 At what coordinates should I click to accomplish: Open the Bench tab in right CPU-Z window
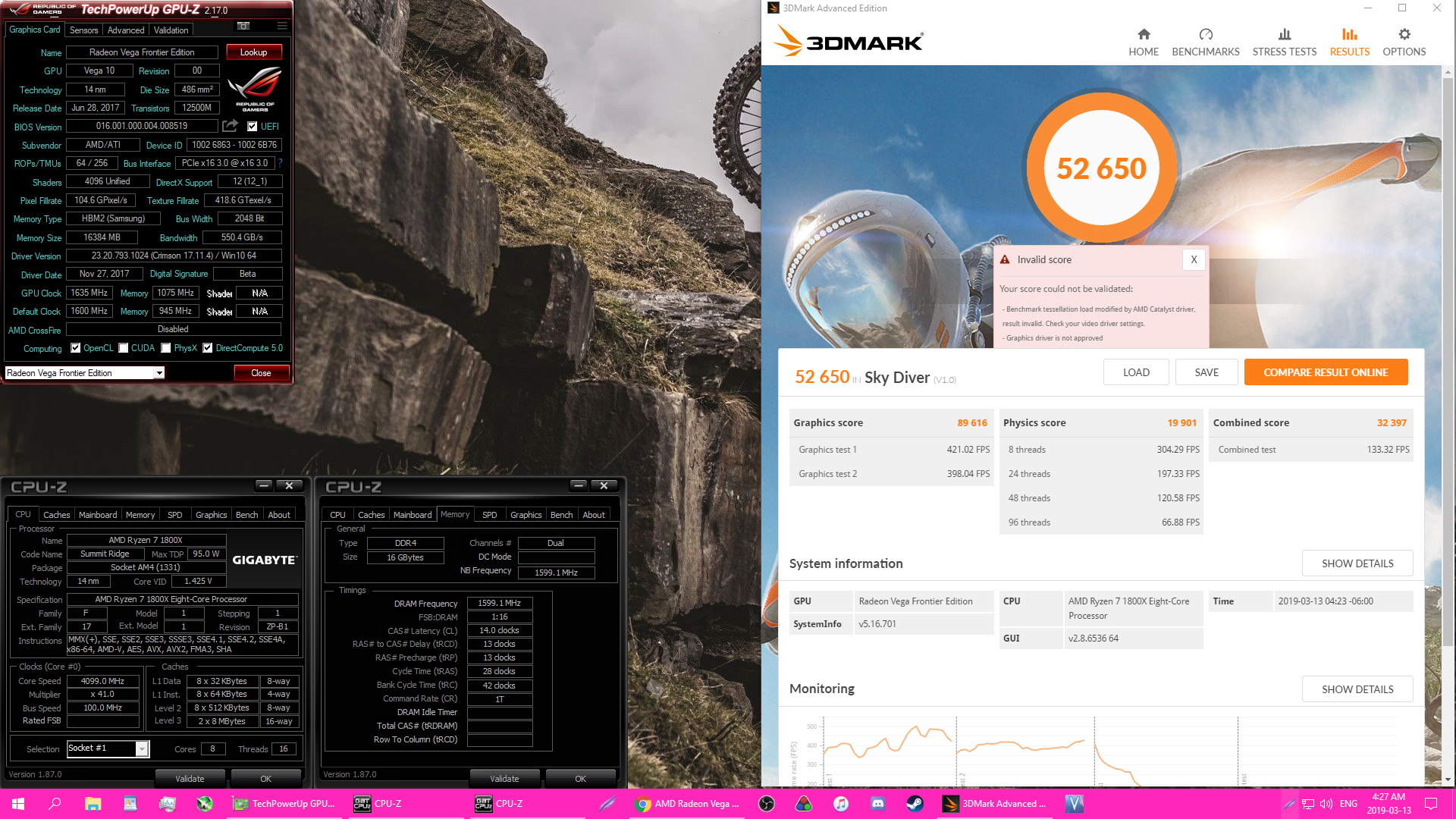click(x=561, y=515)
